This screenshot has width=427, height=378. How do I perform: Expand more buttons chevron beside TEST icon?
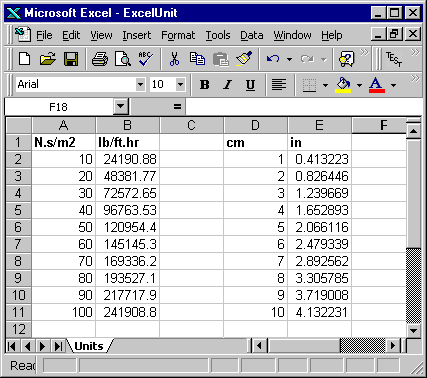pos(415,52)
